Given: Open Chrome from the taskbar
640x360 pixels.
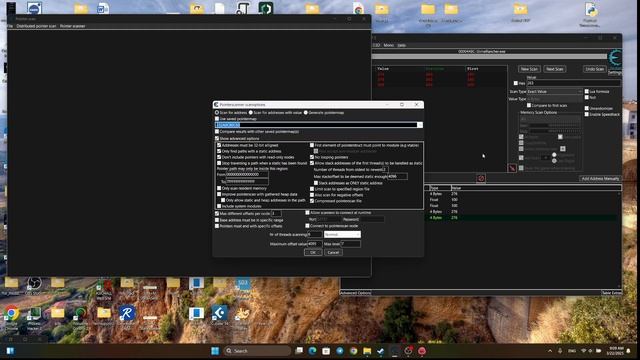Looking at the screenshot, I should click(x=353, y=351).
